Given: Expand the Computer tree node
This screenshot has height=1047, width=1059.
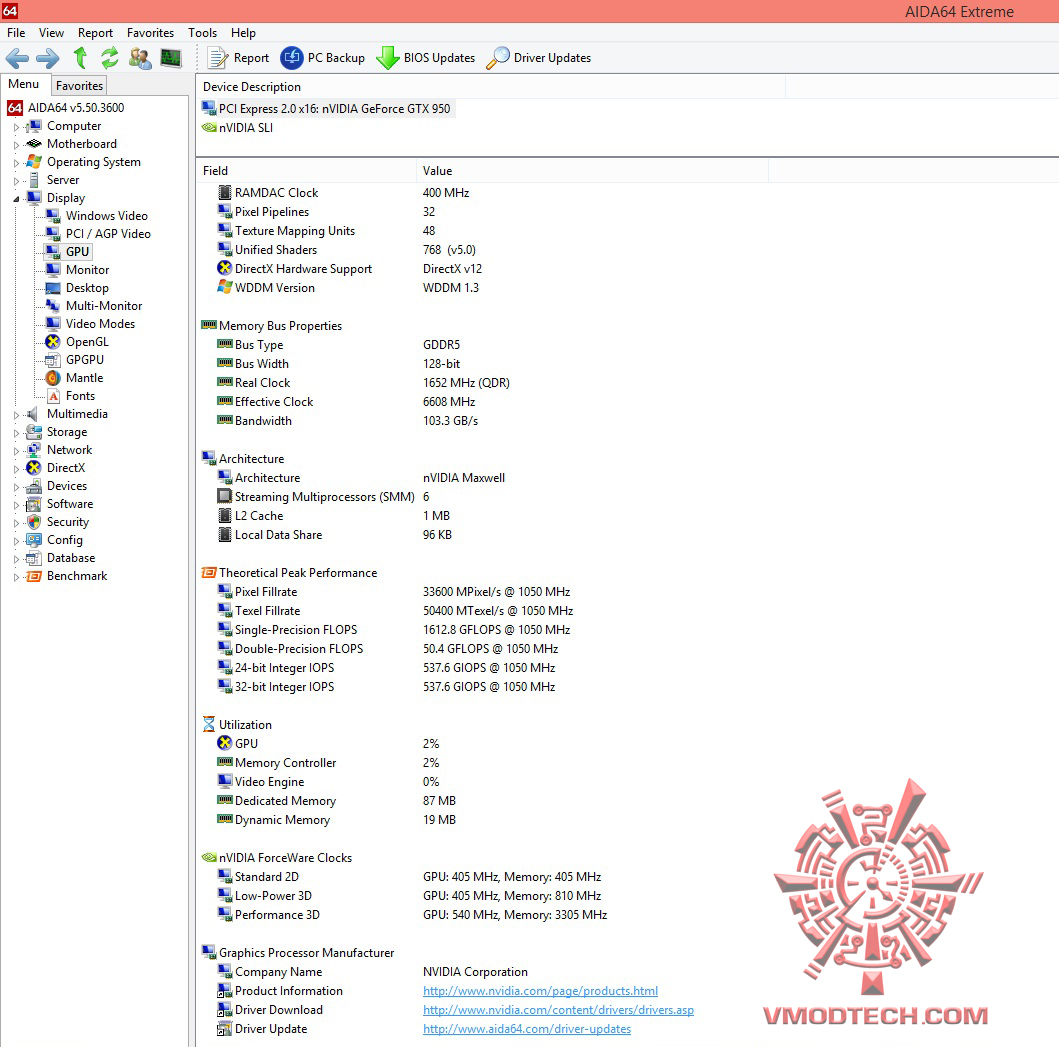Looking at the screenshot, I should pyautogui.click(x=16, y=127).
